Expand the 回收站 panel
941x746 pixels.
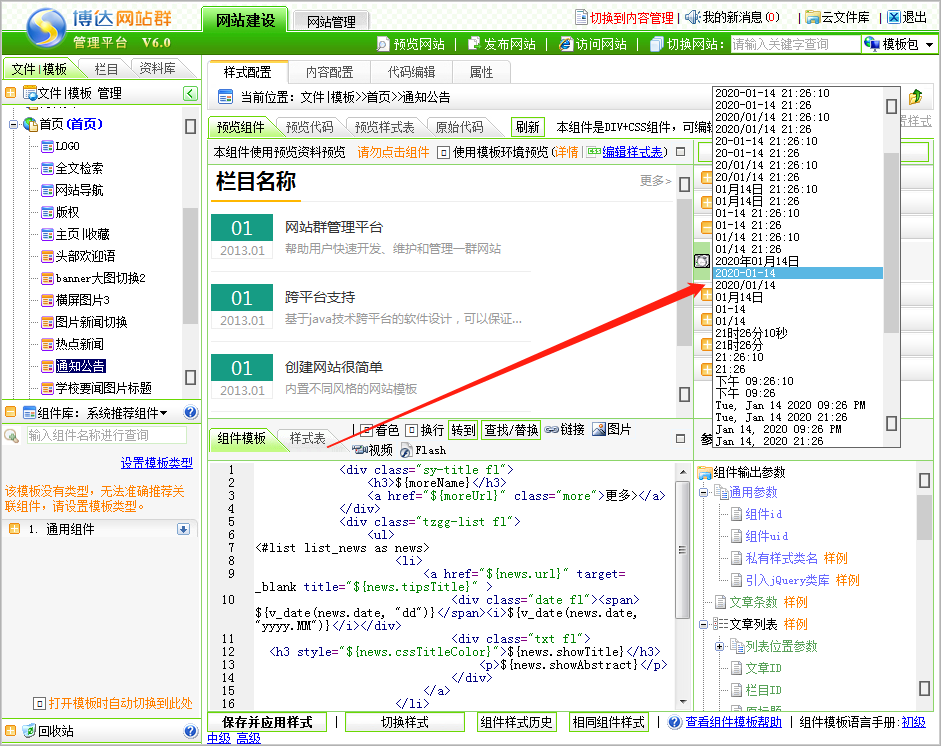coord(10,731)
